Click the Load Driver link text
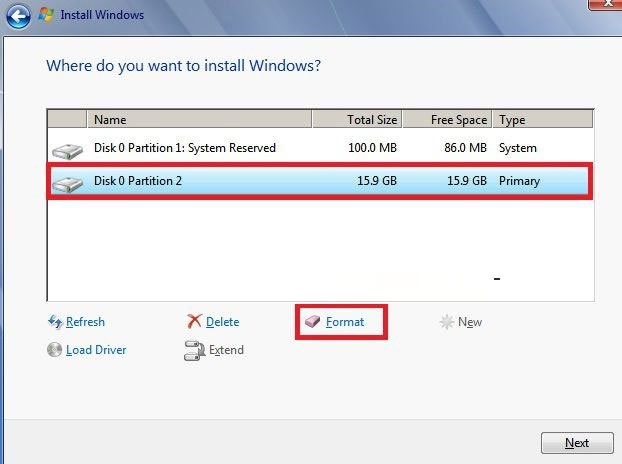622x464 pixels. point(96,350)
